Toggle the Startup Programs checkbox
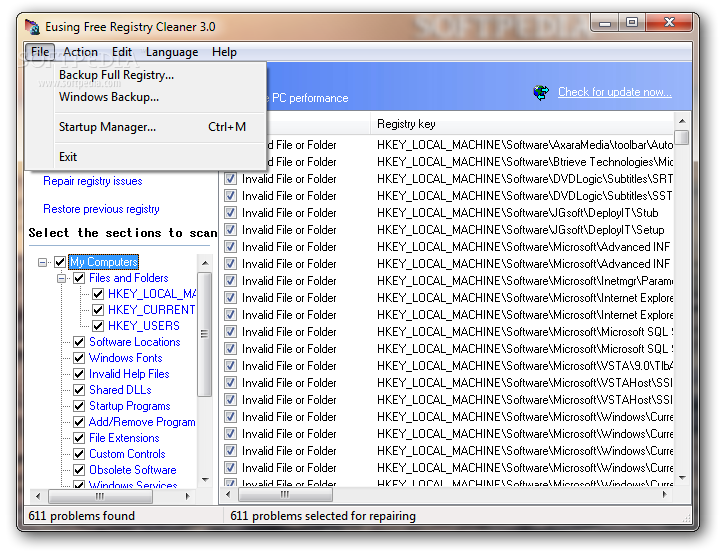 point(79,406)
